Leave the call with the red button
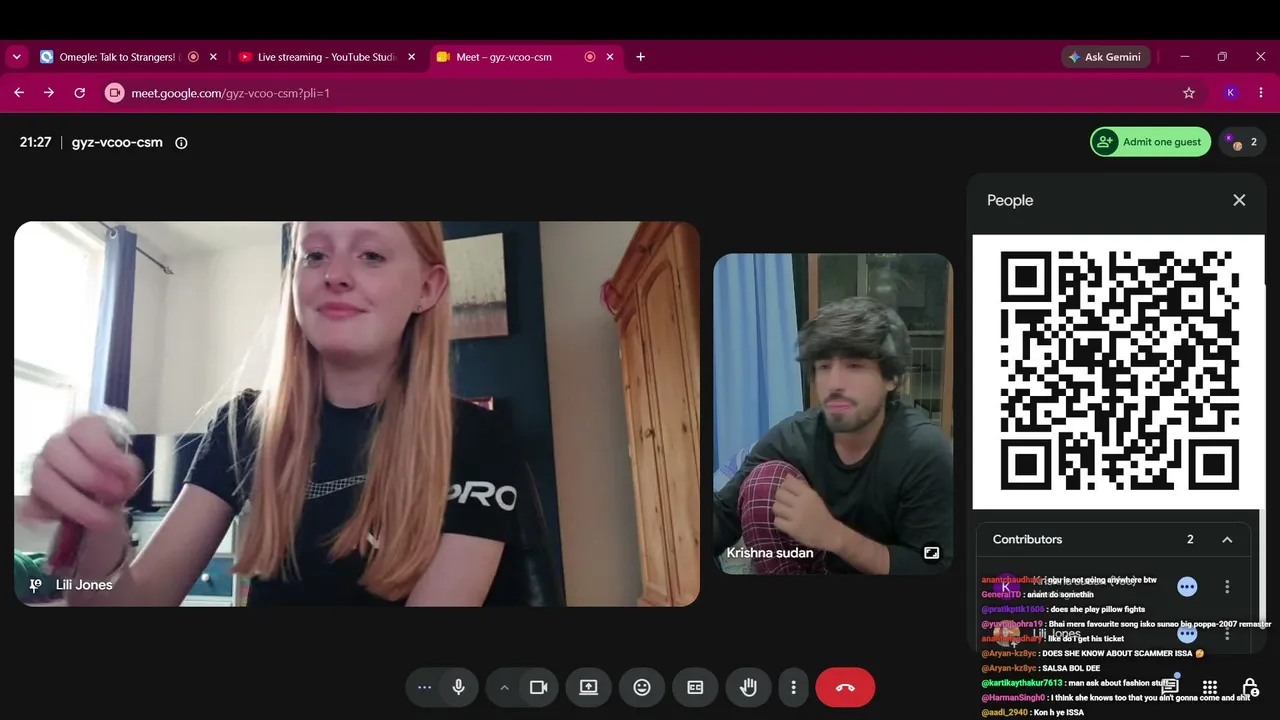Viewport: 1280px width, 720px height. (845, 687)
